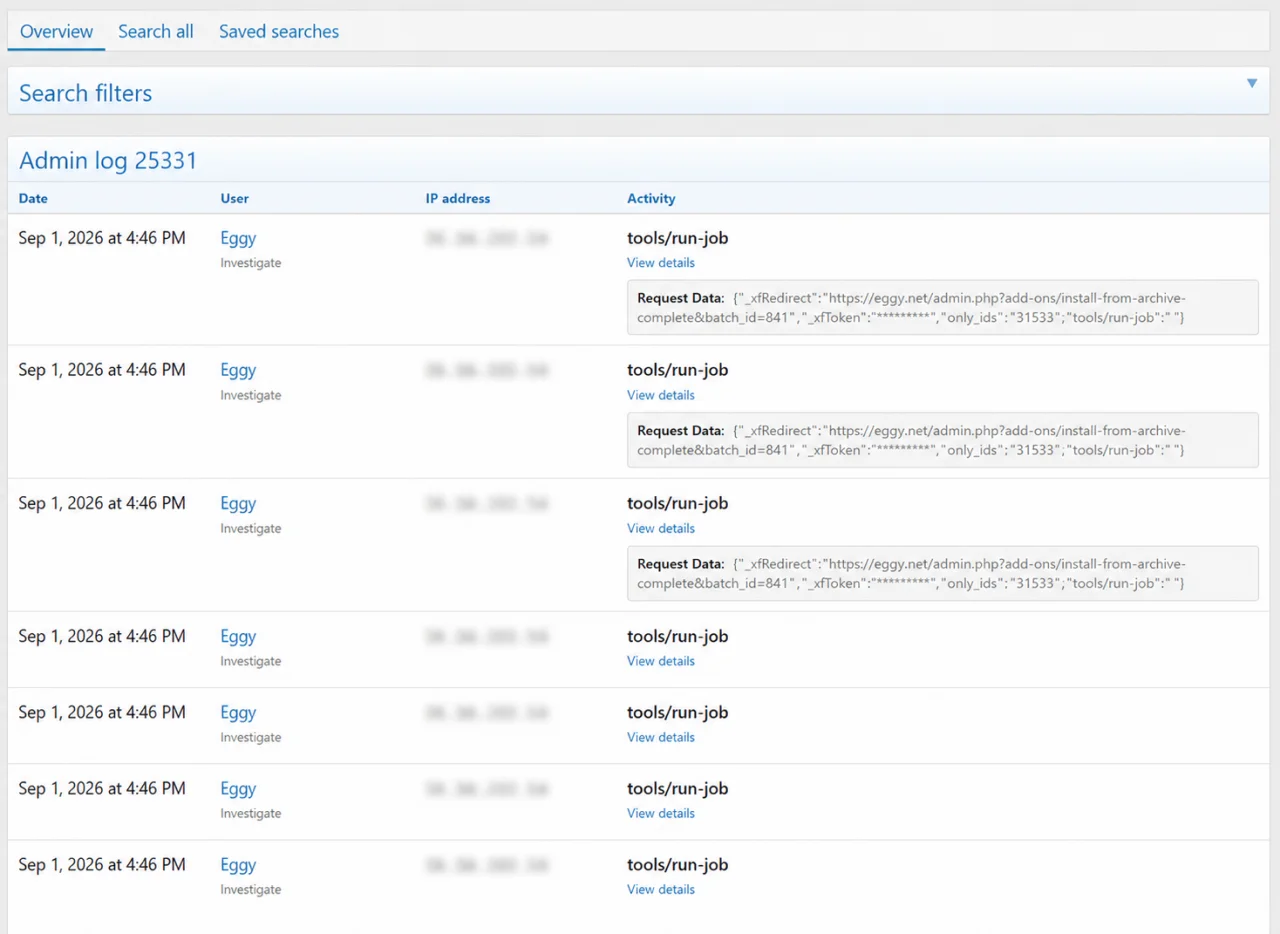
Task: Click the Admin log 25331 heading
Action: pos(108,160)
